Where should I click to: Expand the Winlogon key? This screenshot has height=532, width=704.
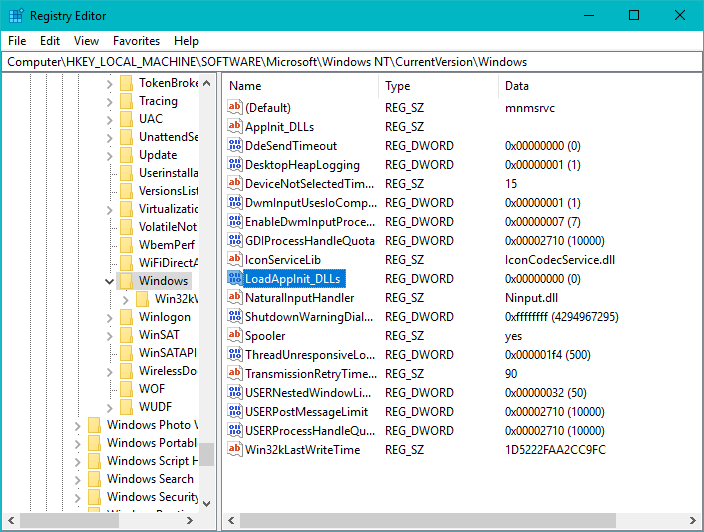[110, 317]
